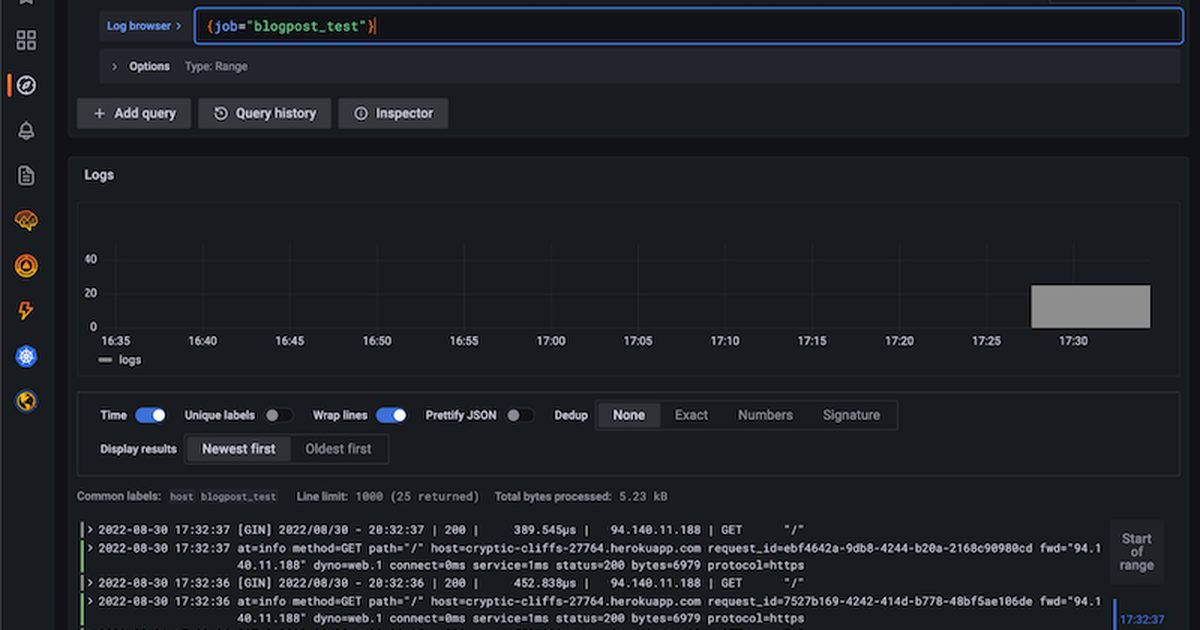This screenshot has height=630, width=1200.
Task: Open the Alerting bell icon in sidebar
Action: click(26, 131)
